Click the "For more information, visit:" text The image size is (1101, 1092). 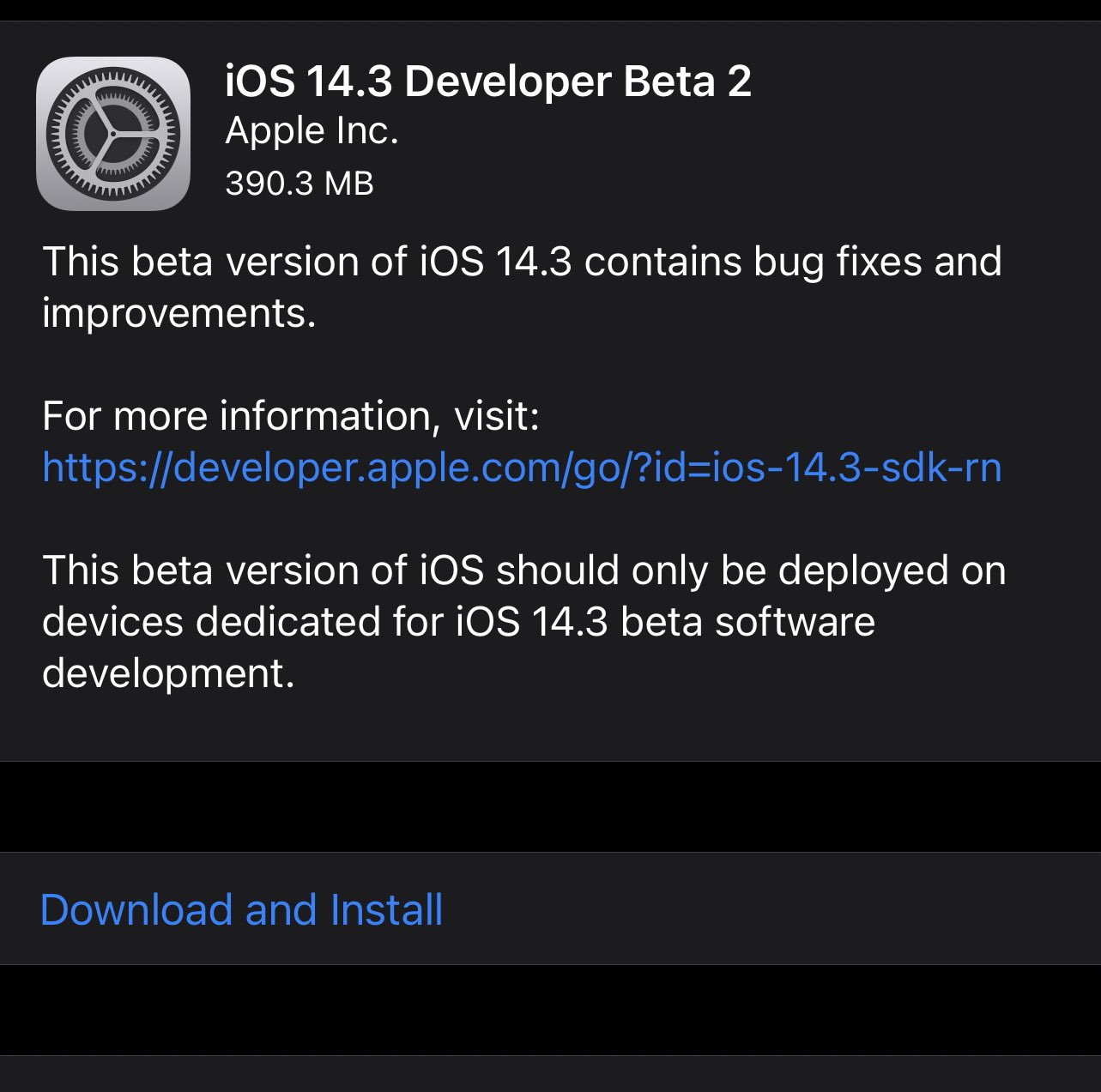290,416
